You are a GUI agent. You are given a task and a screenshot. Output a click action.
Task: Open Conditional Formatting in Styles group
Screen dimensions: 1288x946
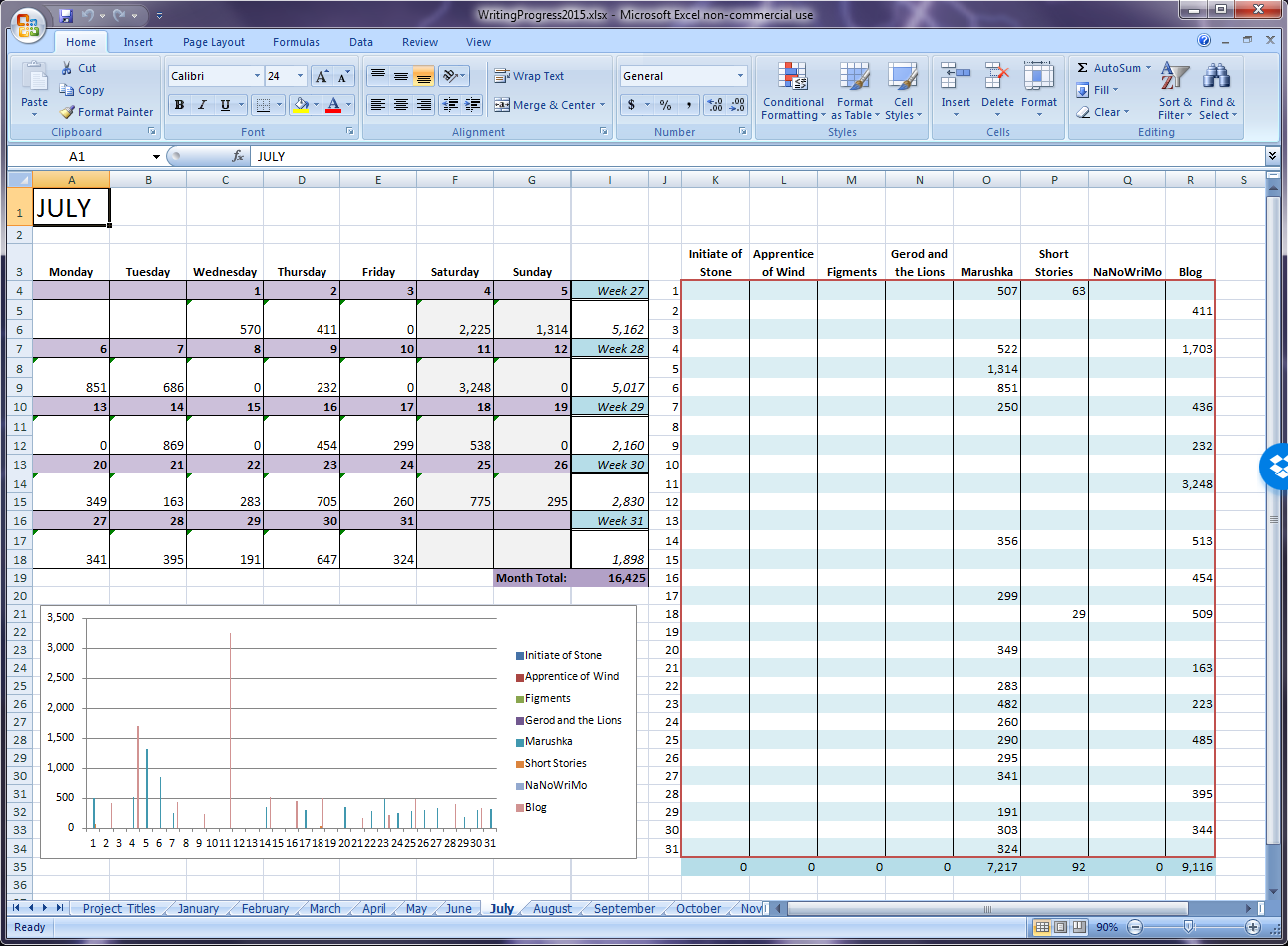[793, 91]
